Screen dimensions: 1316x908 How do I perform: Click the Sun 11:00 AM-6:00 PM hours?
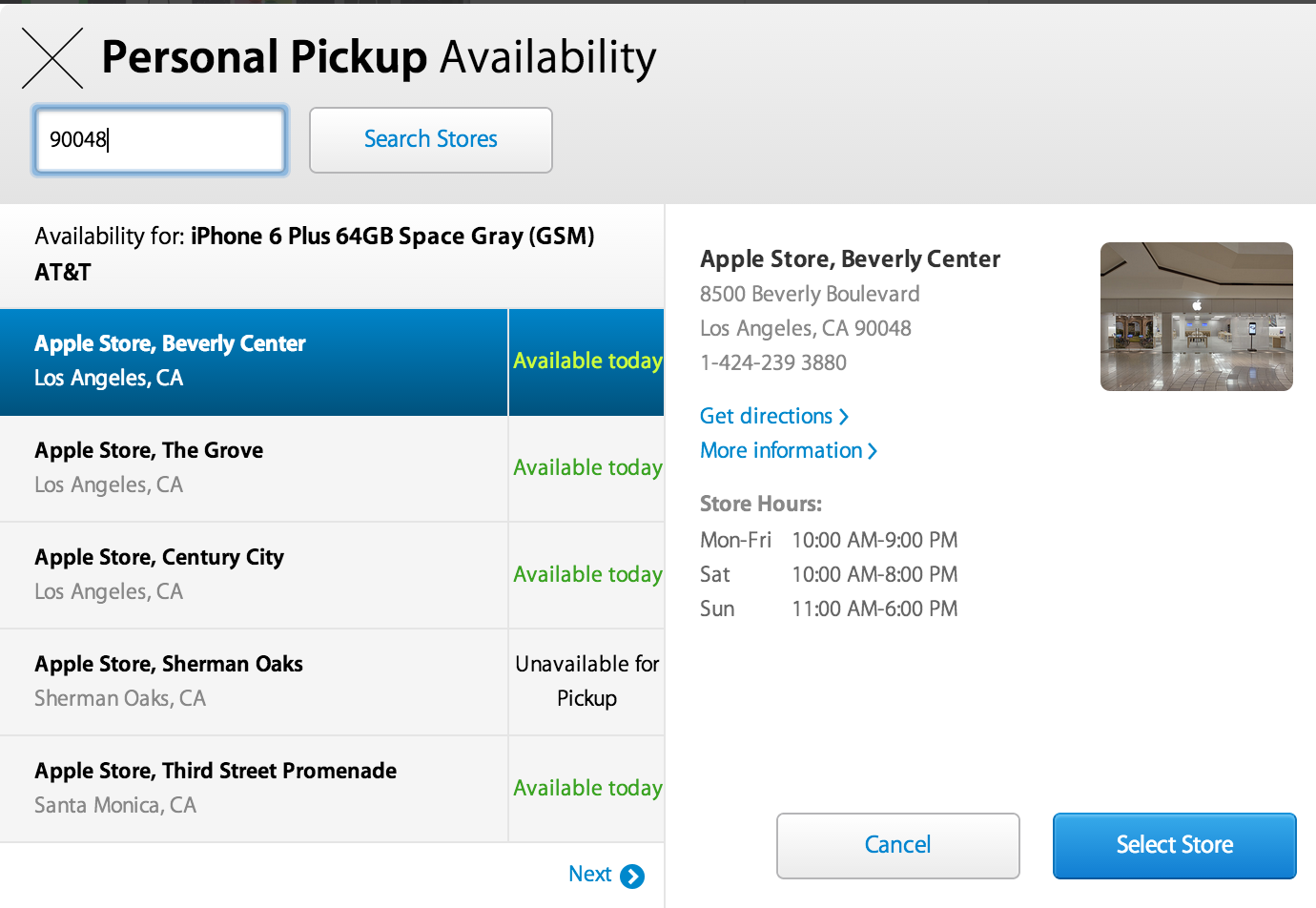[x=829, y=609]
